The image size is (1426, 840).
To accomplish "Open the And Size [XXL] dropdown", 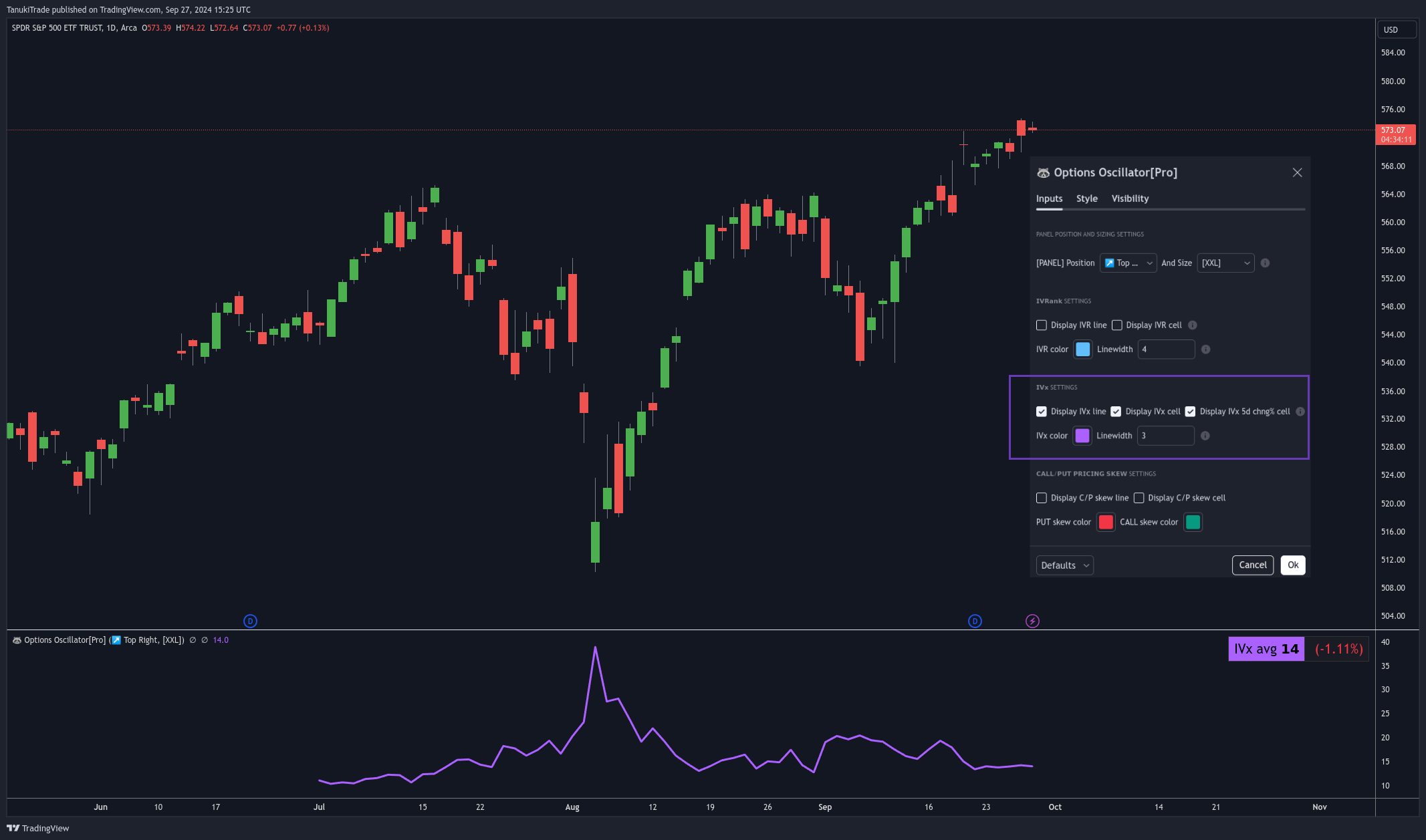I will [x=1225, y=263].
